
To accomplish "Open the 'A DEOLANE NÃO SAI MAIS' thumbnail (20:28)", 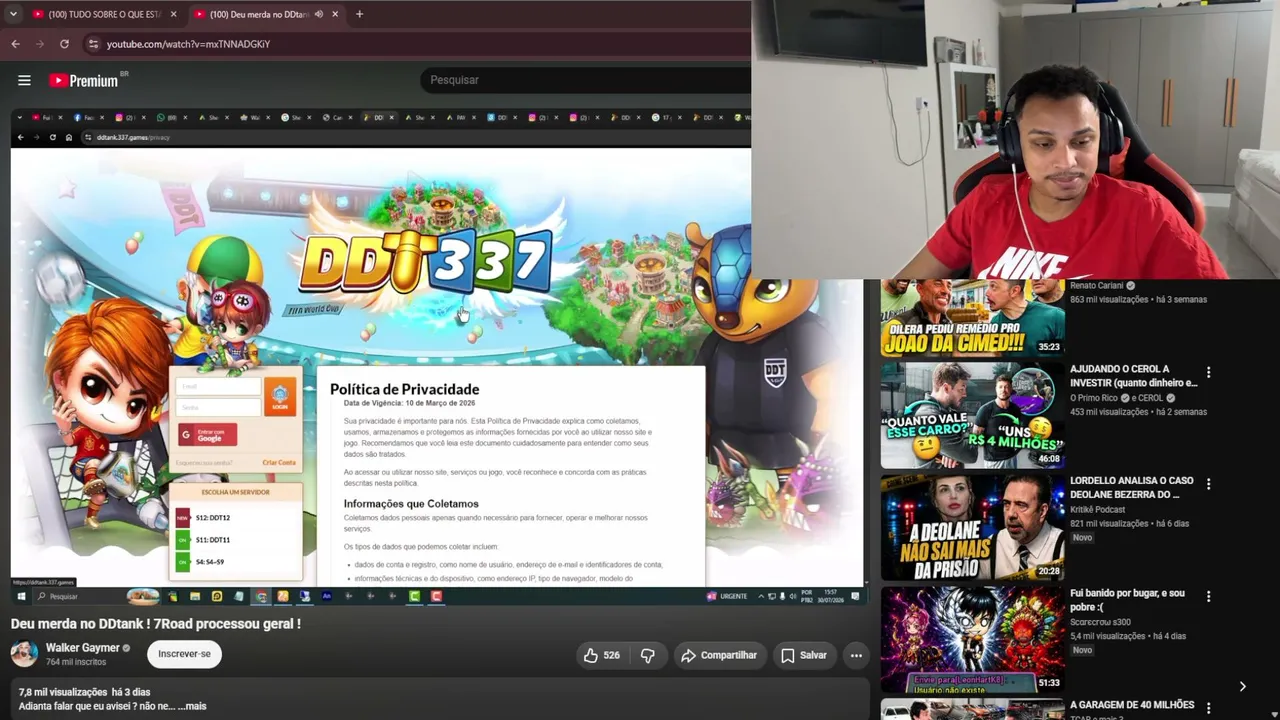I will (x=972, y=527).
